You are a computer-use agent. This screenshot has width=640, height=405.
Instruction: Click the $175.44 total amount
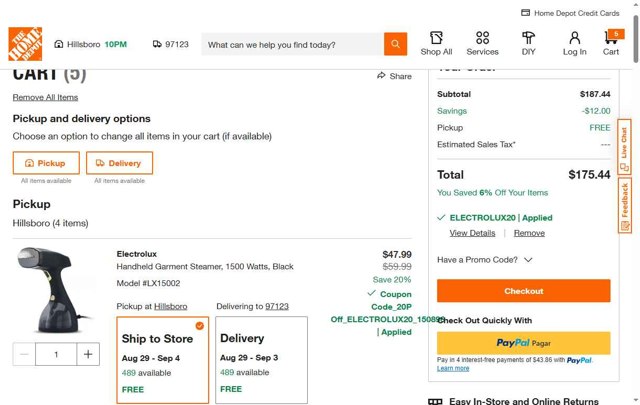coord(589,175)
